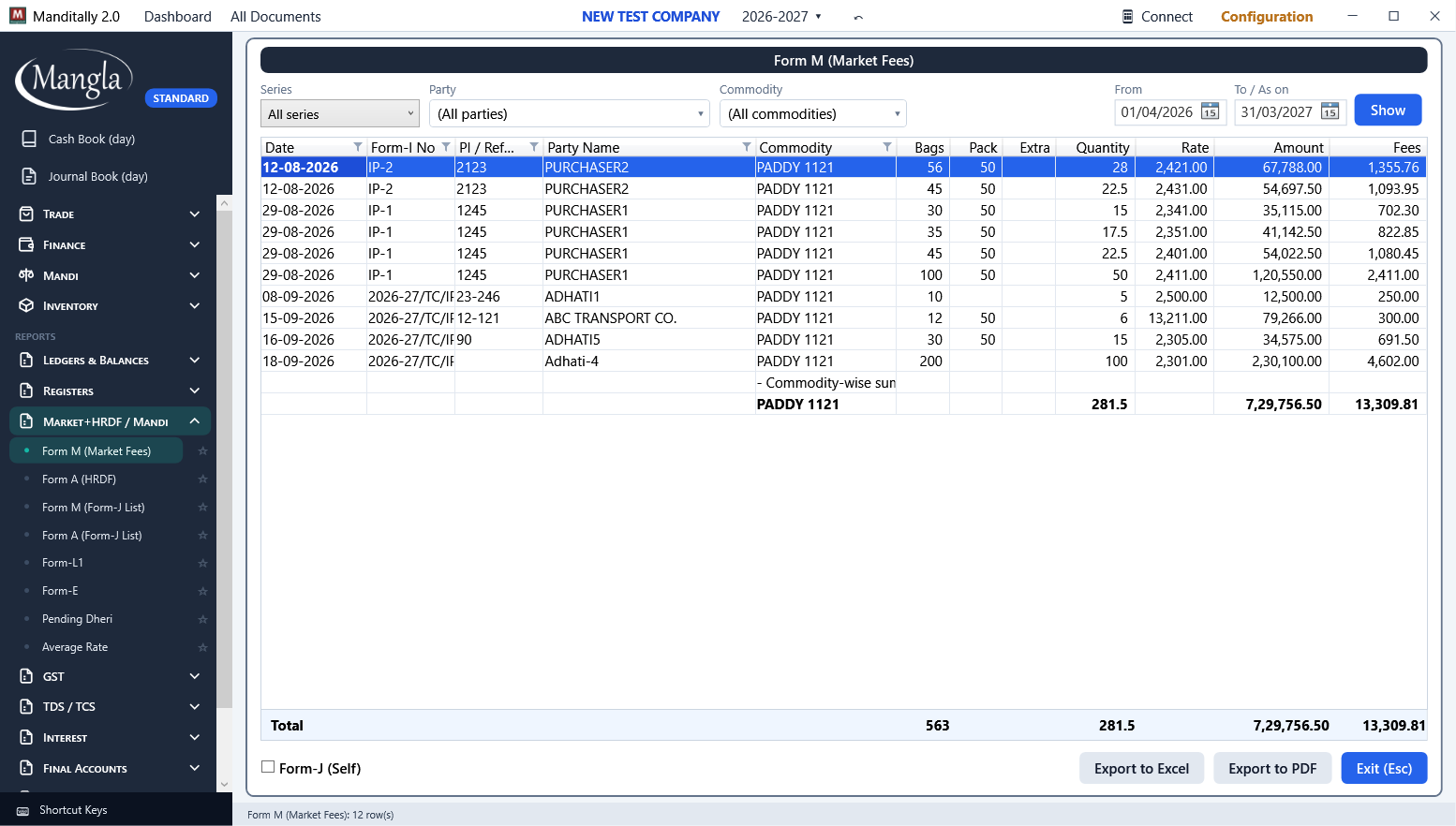Image resolution: width=1456 pixels, height=826 pixels.
Task: Open the Form-E report
Action: point(60,591)
